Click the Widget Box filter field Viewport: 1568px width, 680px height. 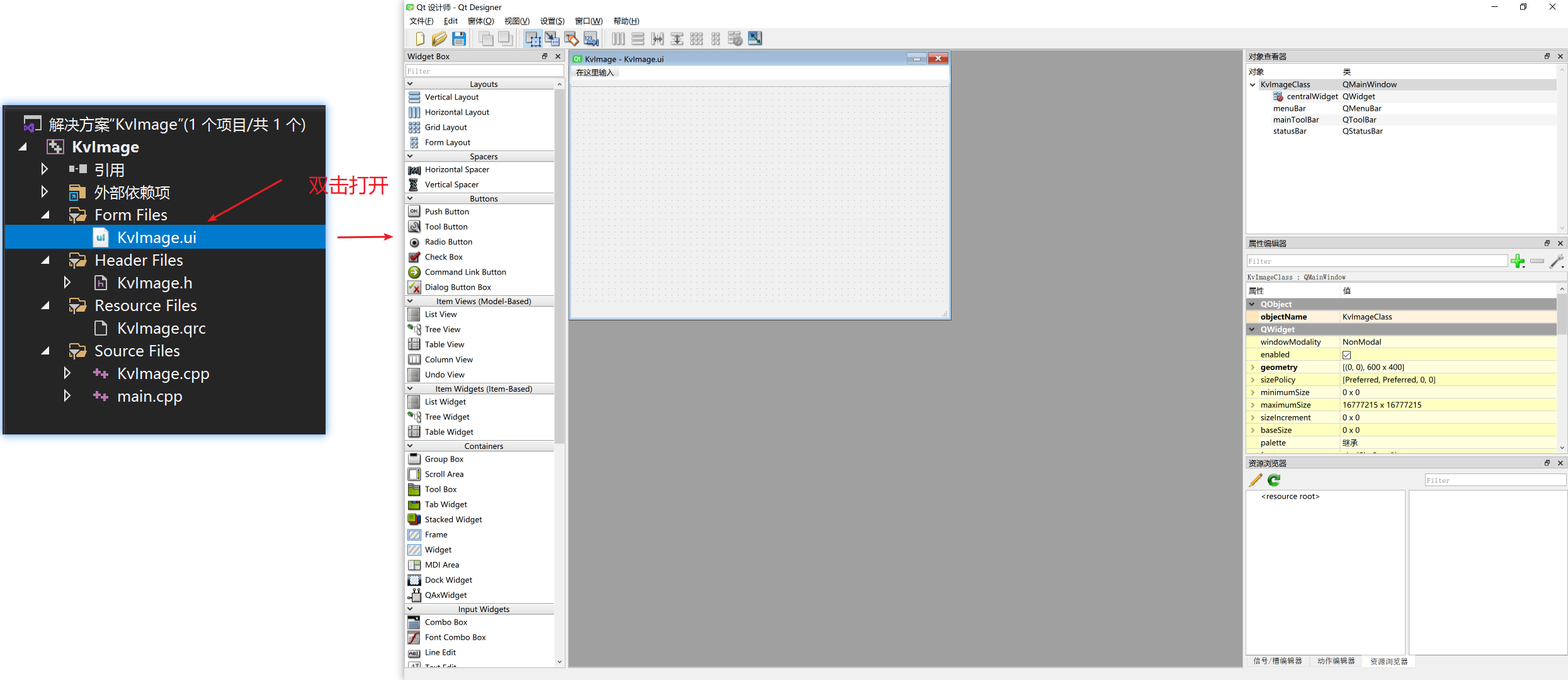click(x=484, y=71)
